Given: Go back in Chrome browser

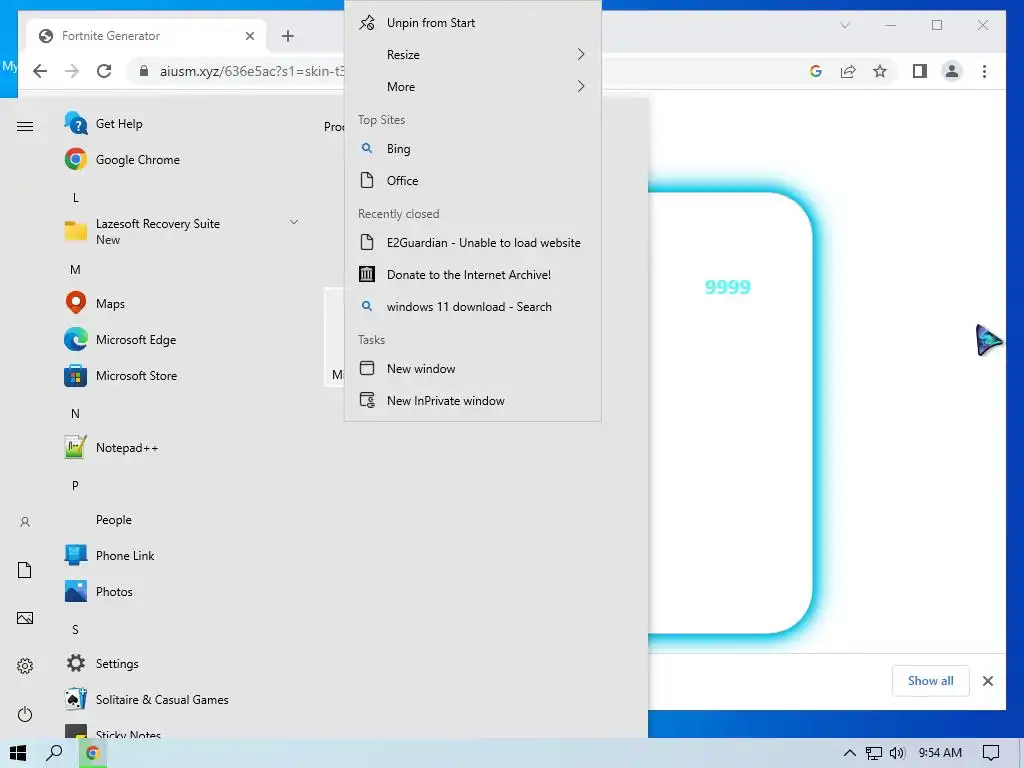Looking at the screenshot, I should tap(40, 71).
